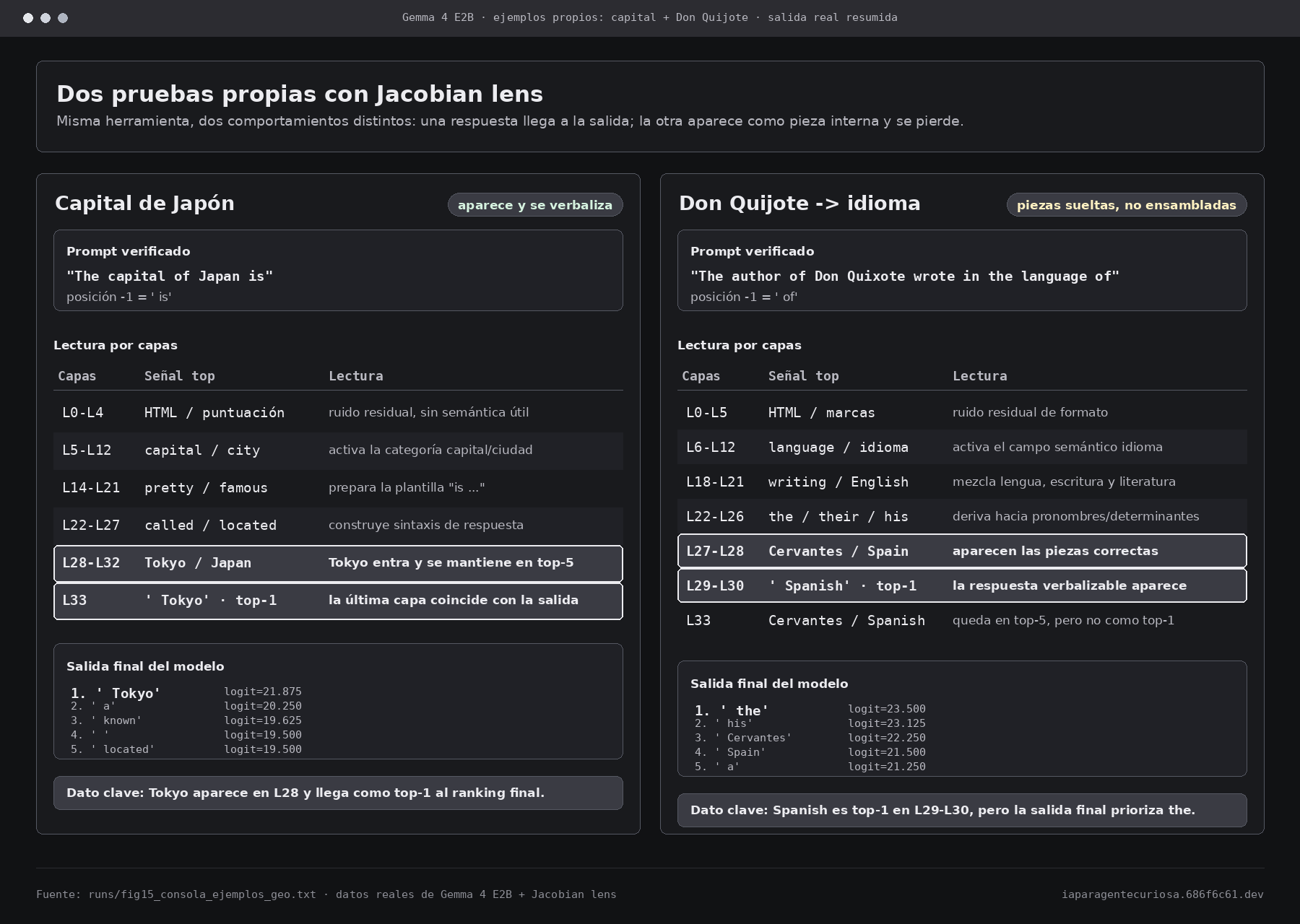Click 'Dato clave: Tokyo aparece en L28' note
The image size is (1300, 924).
click(x=338, y=793)
